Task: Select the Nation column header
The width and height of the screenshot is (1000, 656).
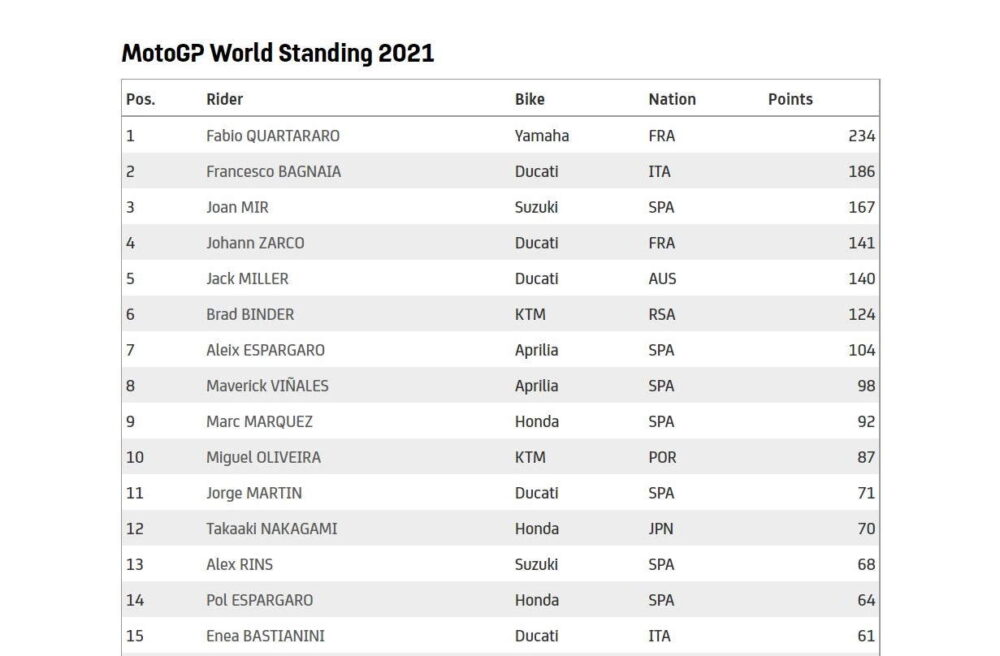Action: point(672,99)
